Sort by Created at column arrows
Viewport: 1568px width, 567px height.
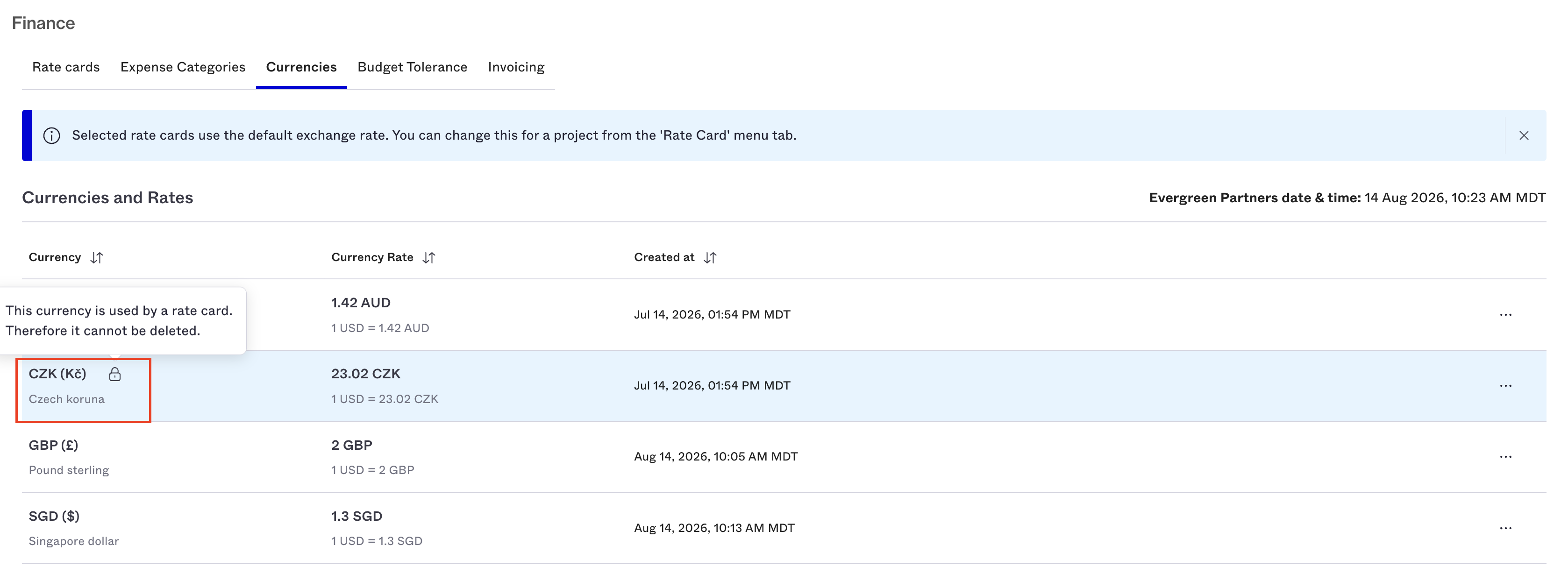(x=710, y=257)
